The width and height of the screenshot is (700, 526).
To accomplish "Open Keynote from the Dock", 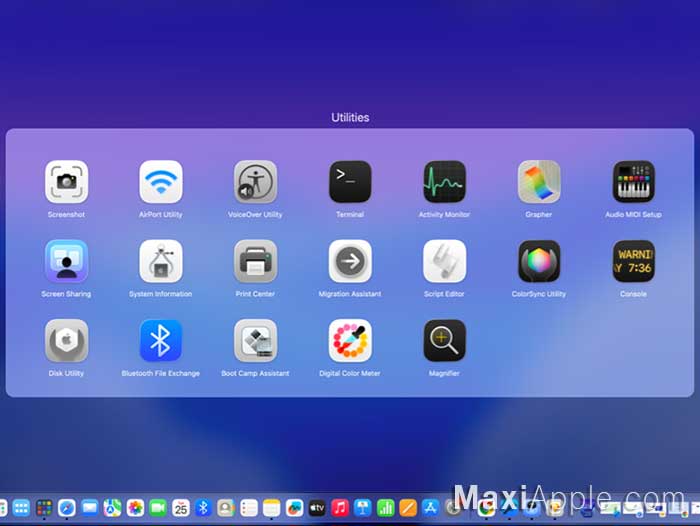I will point(362,508).
